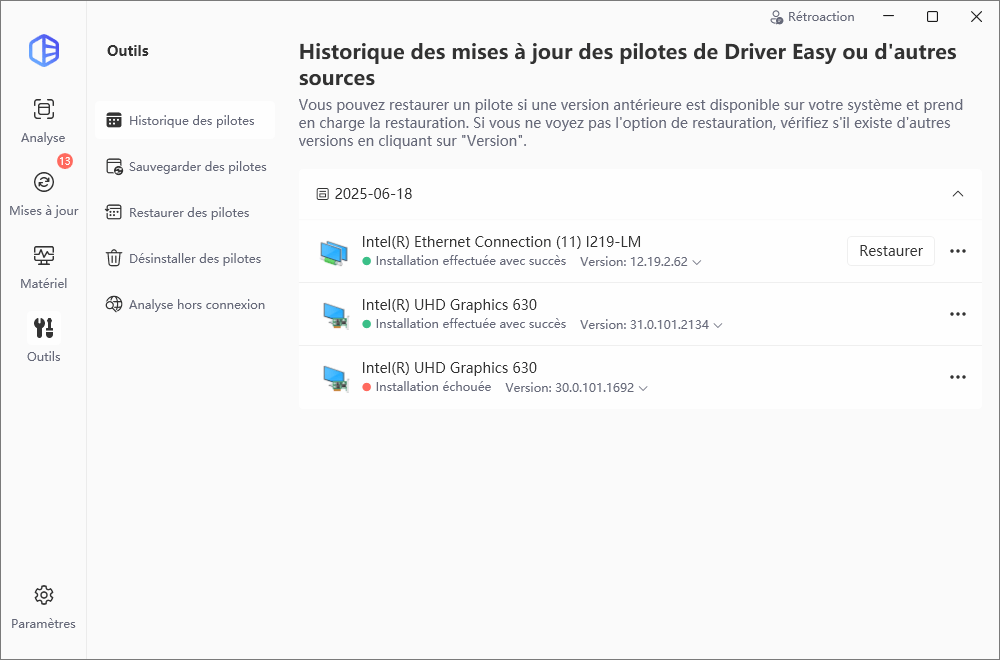Click the Historique des pilotes calendar icon
Viewport: 1000px width, 660px height.
(x=114, y=121)
